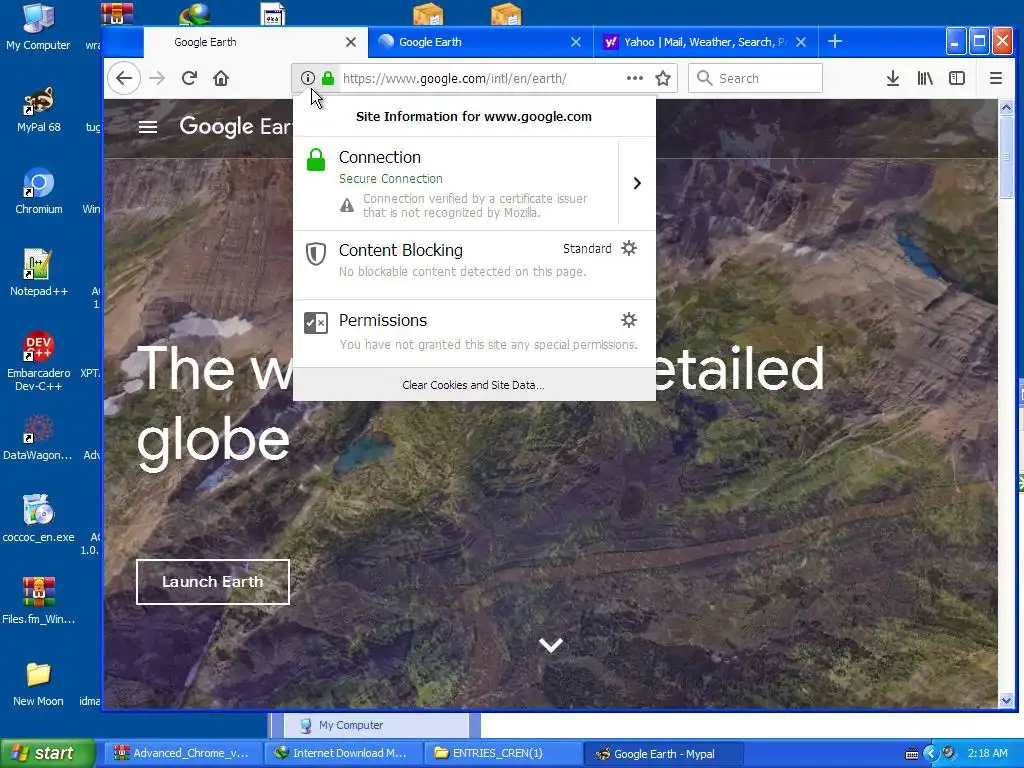Open page actions three-dots menu
The width and height of the screenshot is (1024, 768).
tap(635, 78)
